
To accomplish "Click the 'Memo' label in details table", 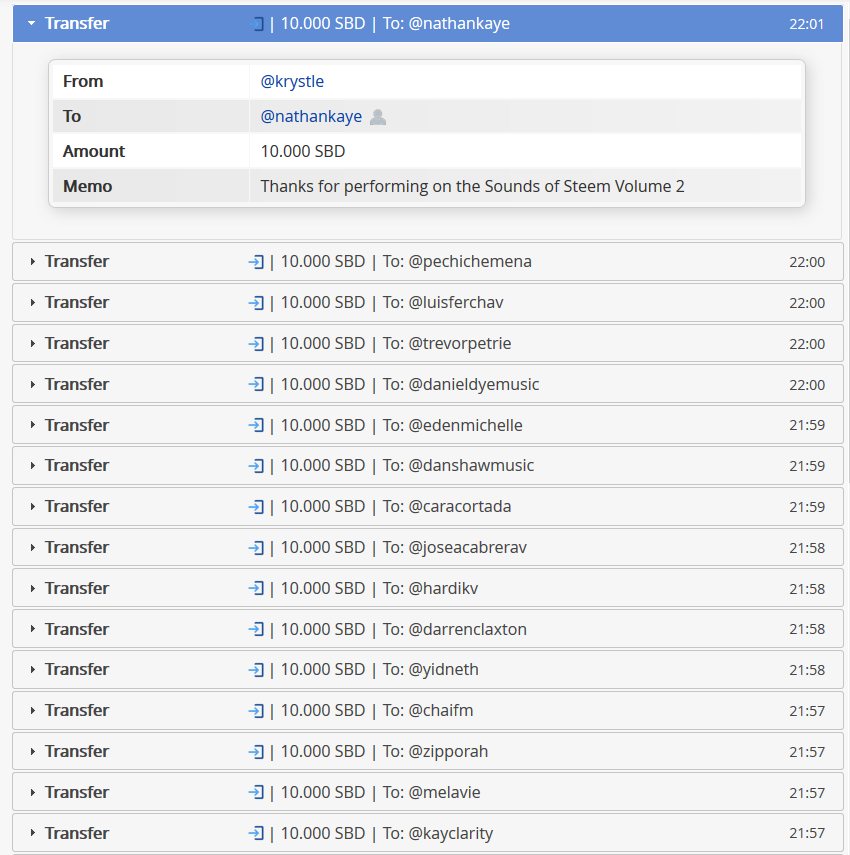I will point(87,186).
